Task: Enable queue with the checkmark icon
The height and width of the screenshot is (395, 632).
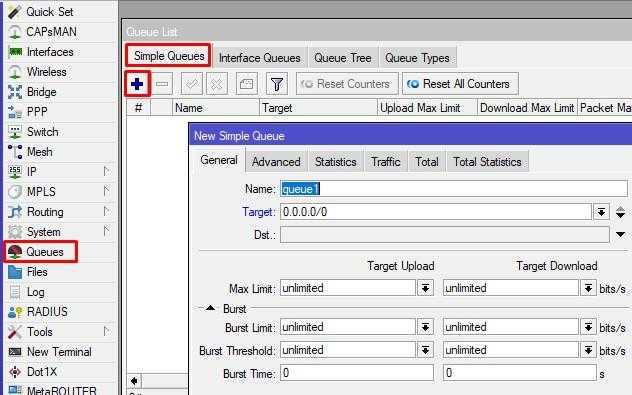Action: 191,84
